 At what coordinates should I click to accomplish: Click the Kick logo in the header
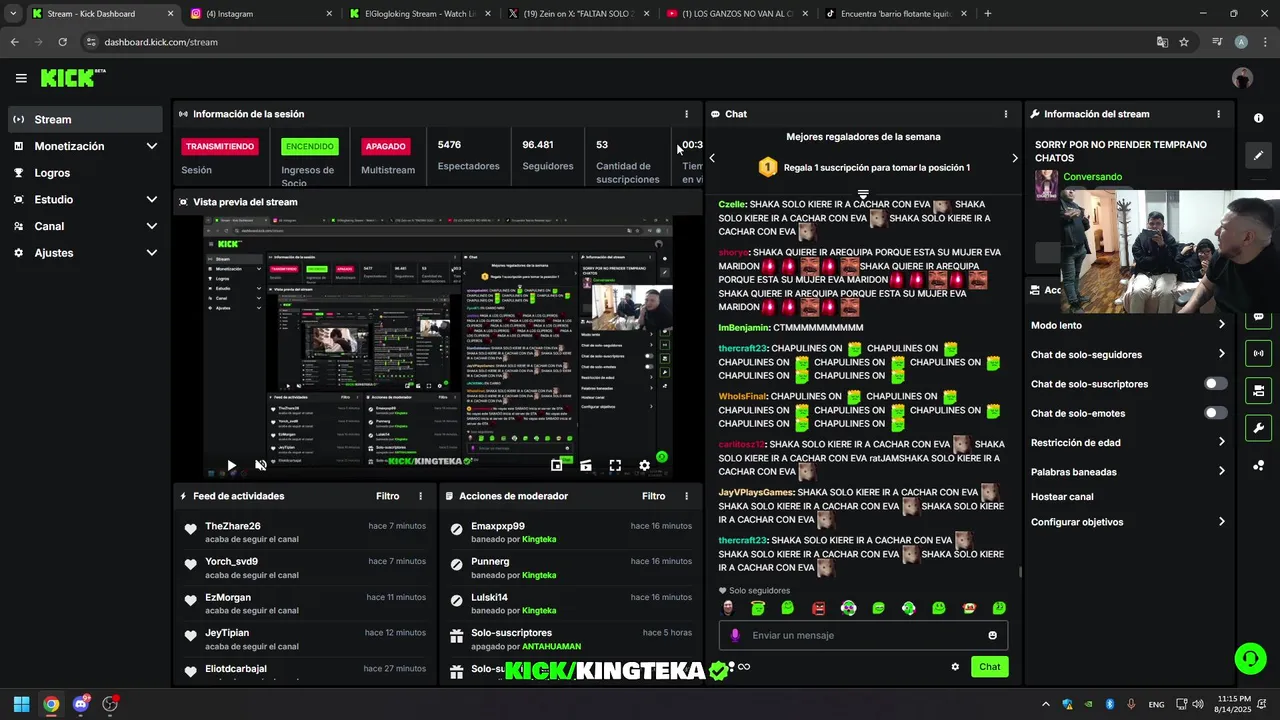point(73,78)
